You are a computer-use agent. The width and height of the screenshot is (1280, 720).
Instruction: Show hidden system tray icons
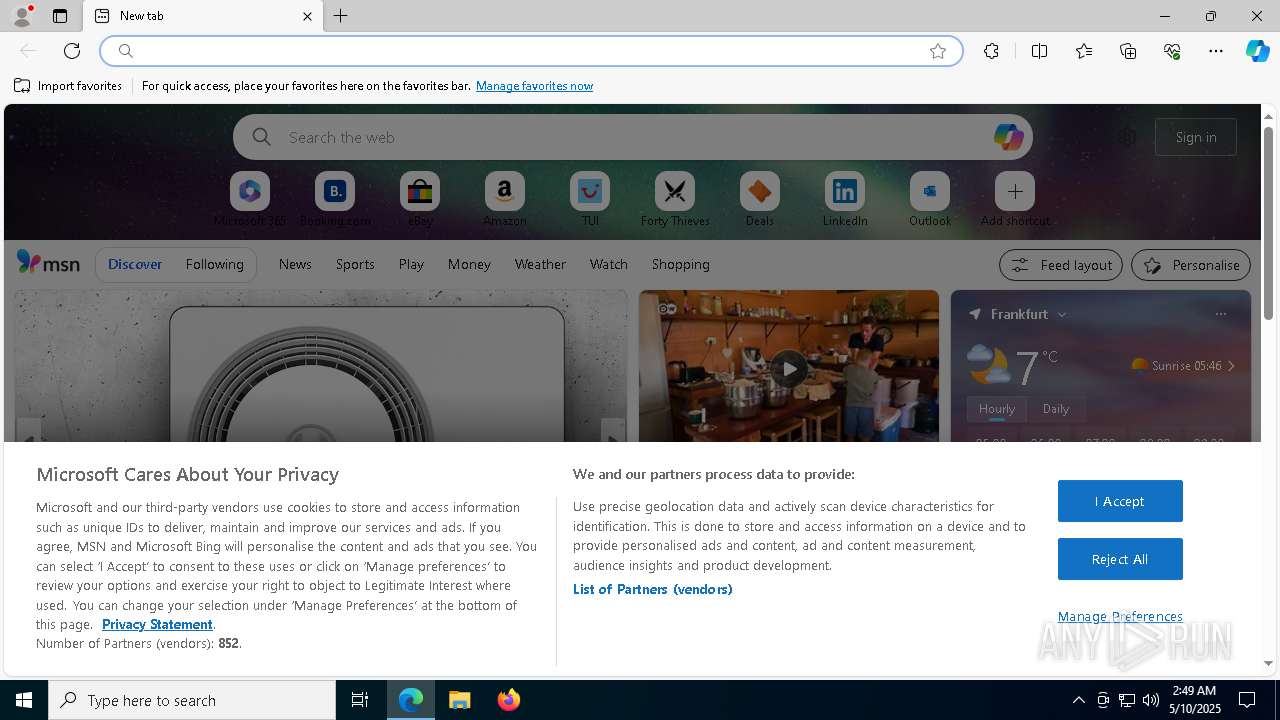(1078, 700)
